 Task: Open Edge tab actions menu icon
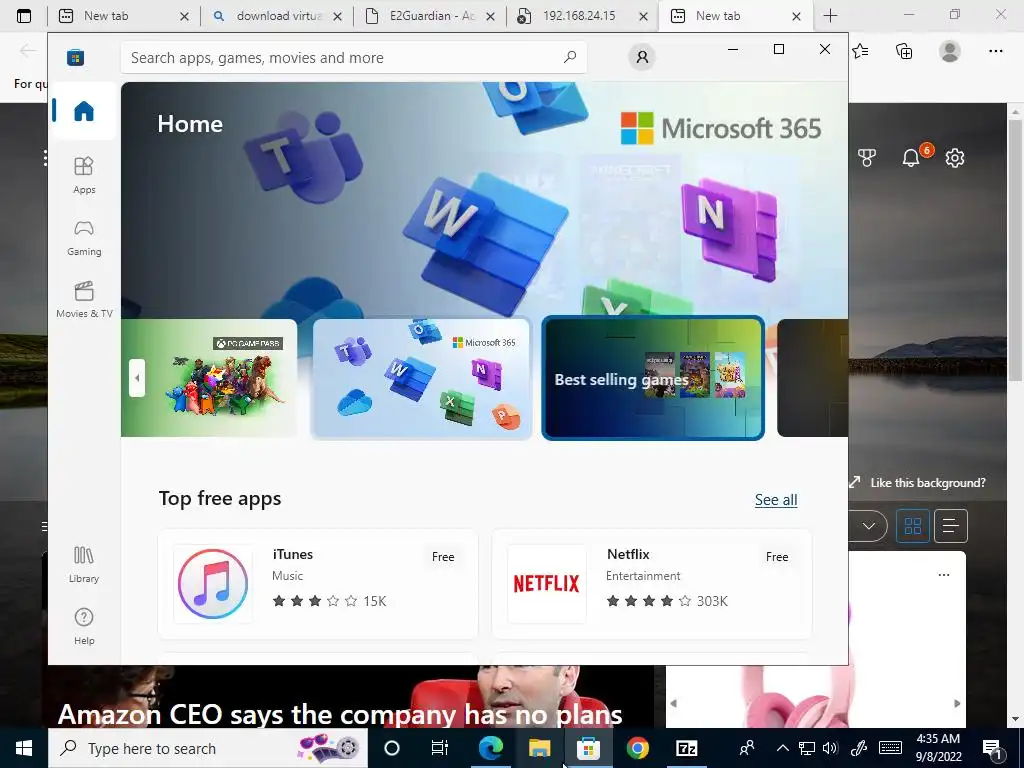pyautogui.click(x=24, y=16)
